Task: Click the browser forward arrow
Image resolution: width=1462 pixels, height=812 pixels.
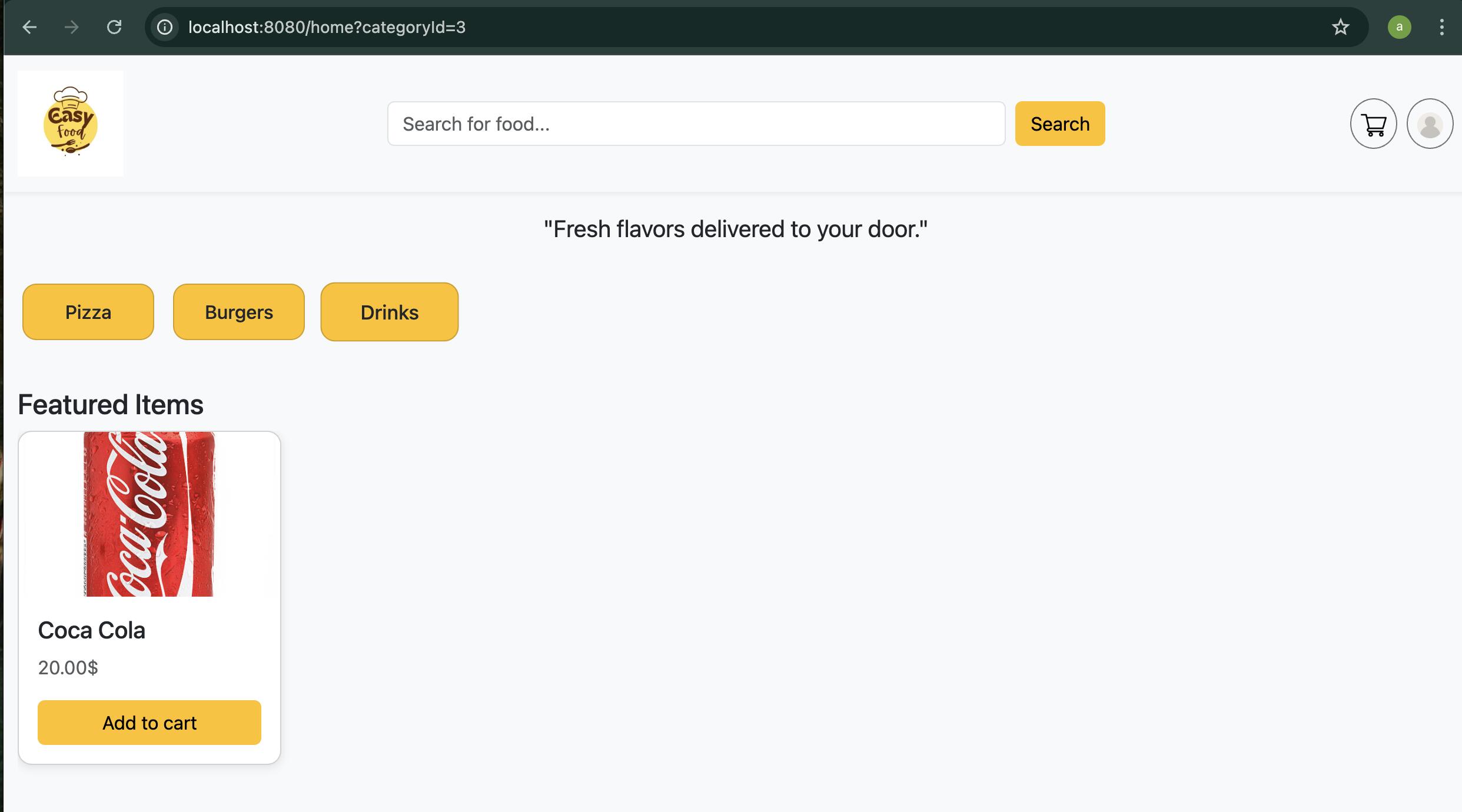Action: click(x=72, y=27)
